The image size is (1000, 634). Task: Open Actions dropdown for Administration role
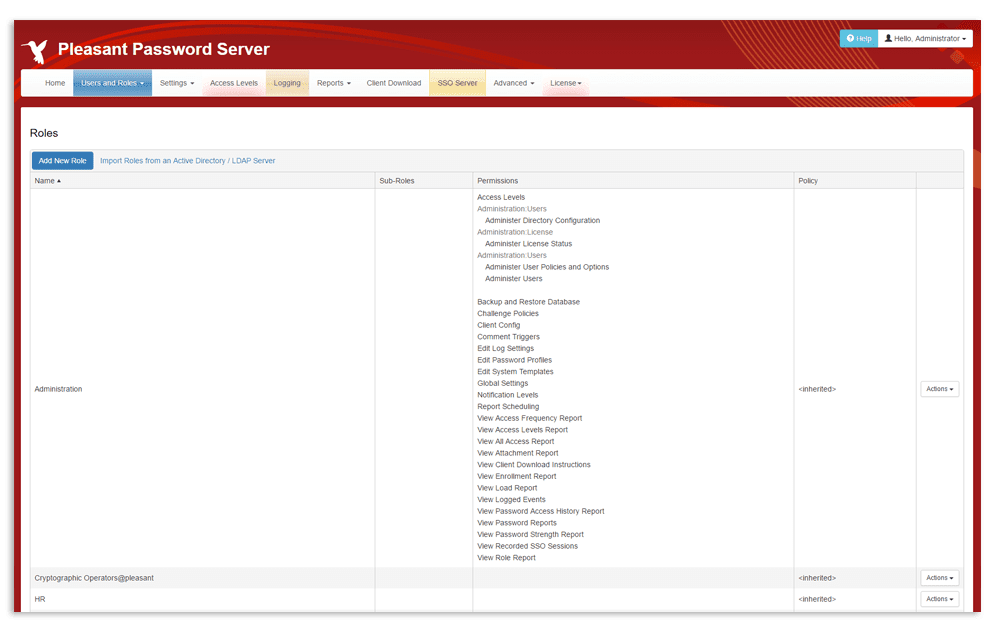click(939, 389)
